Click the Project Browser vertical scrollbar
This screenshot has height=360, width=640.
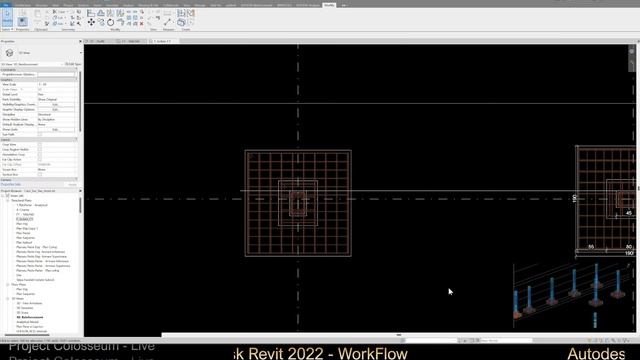(80, 205)
